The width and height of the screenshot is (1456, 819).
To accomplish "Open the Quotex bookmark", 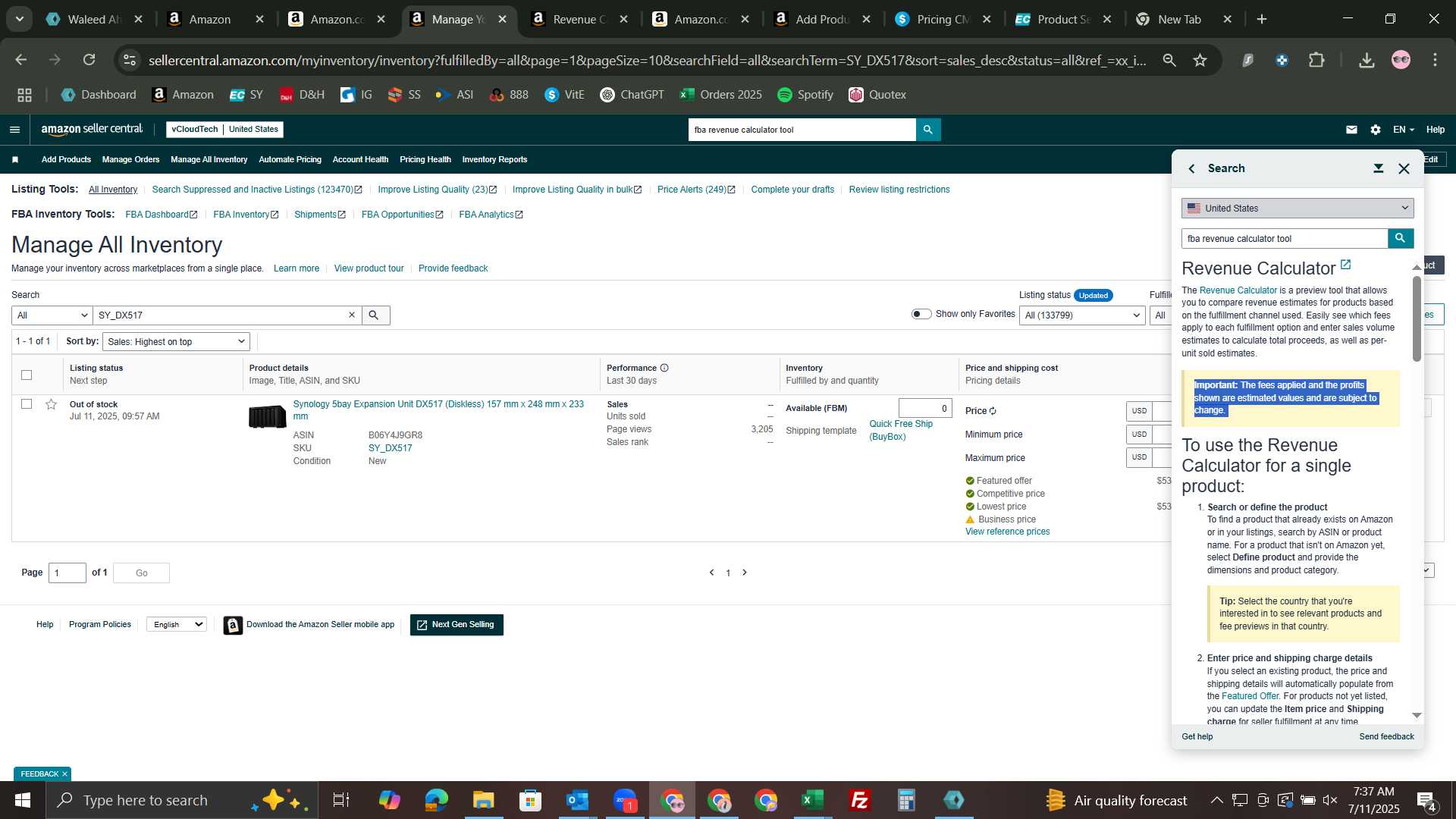I will [877, 95].
